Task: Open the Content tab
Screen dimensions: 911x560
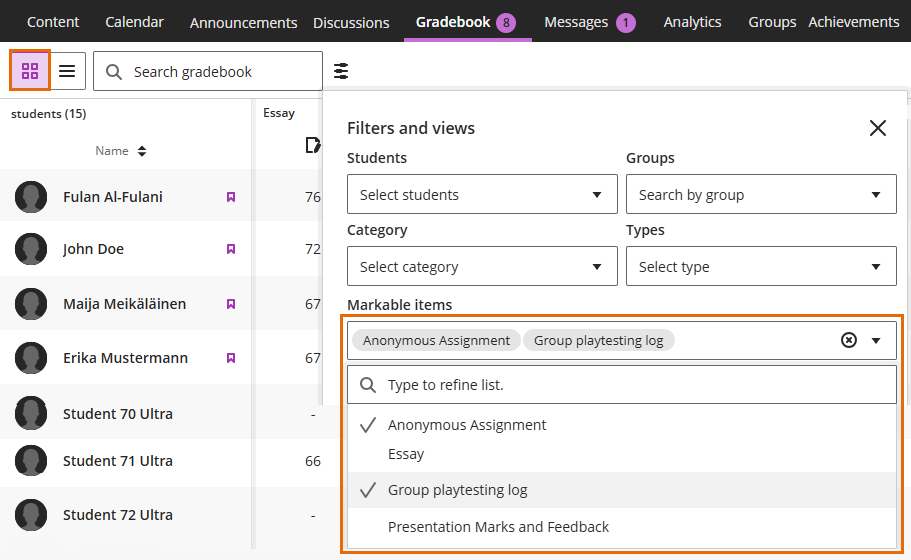Action: point(53,22)
